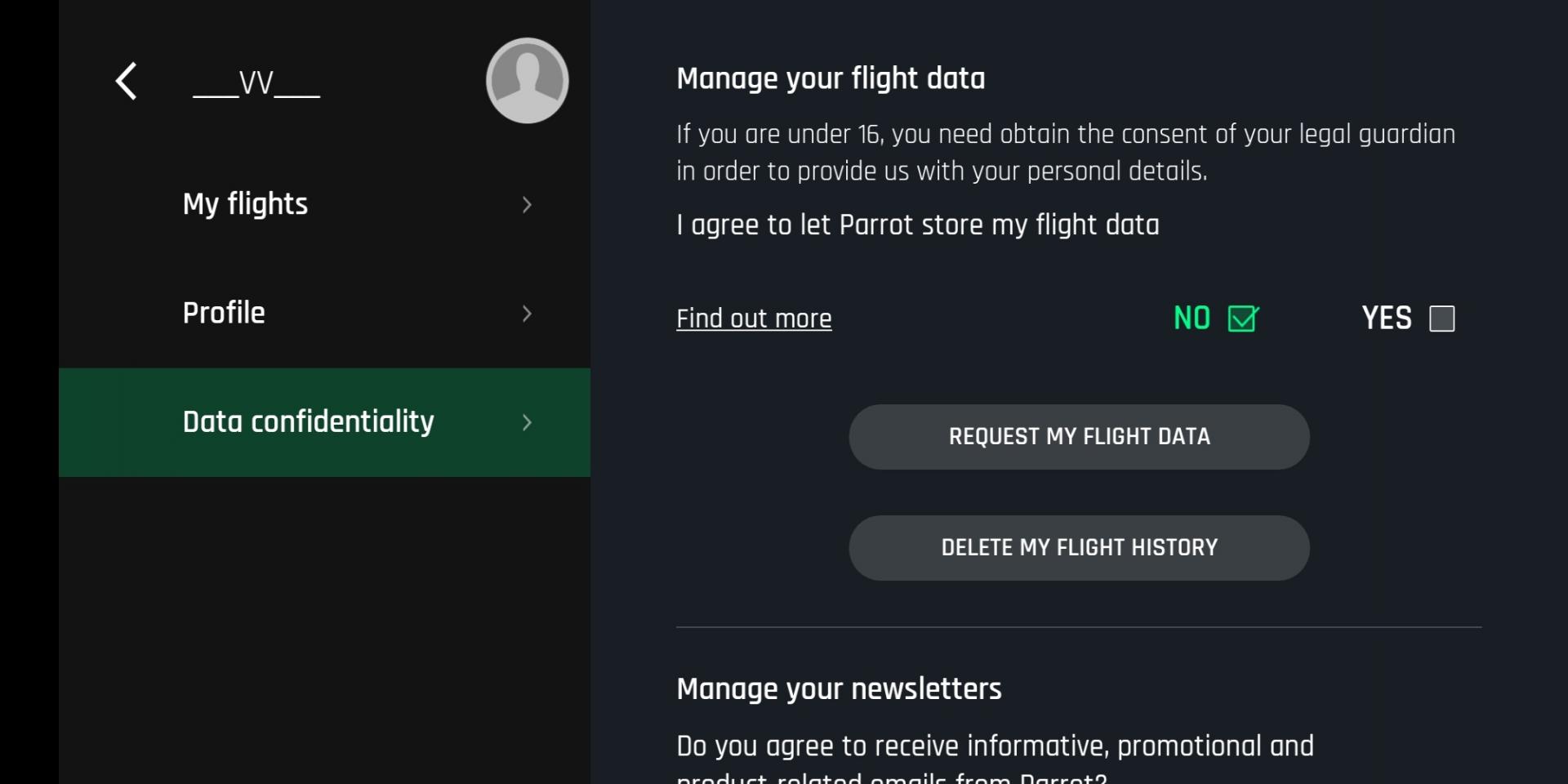Open the My flights section
Screen dimensions: 1568x784
324,204
